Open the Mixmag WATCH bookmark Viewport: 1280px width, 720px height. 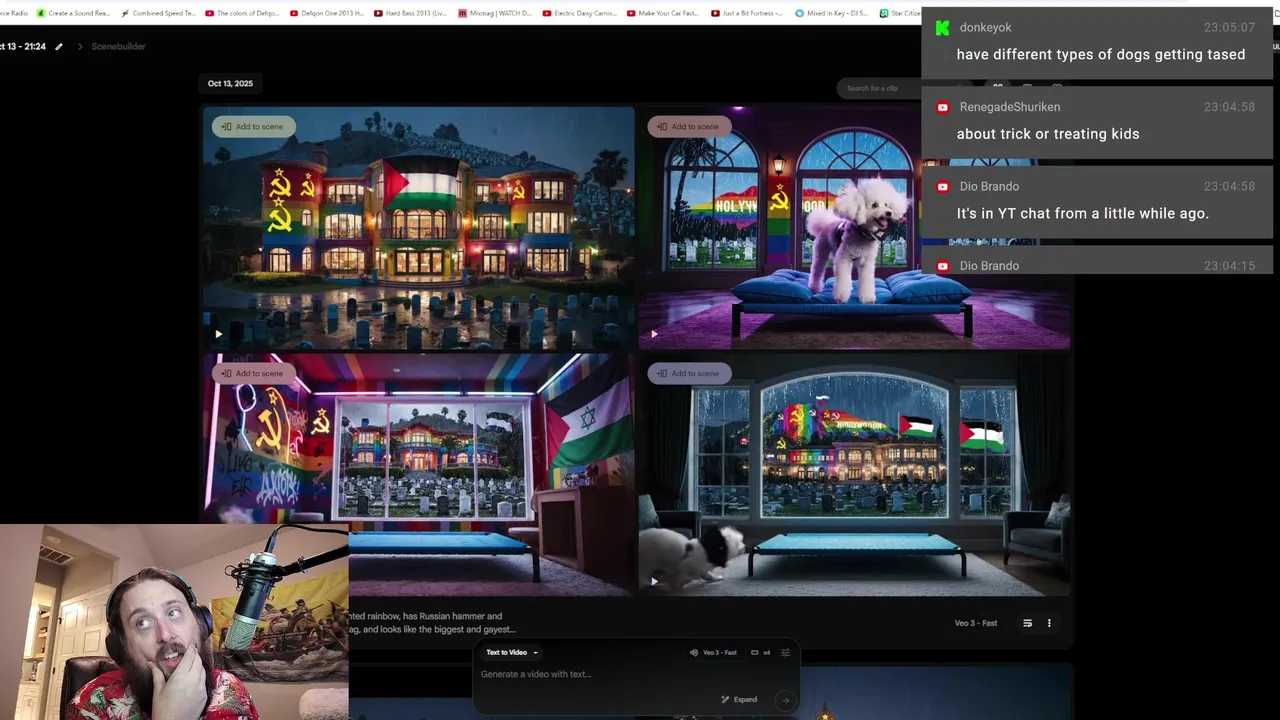pyautogui.click(x=496, y=13)
